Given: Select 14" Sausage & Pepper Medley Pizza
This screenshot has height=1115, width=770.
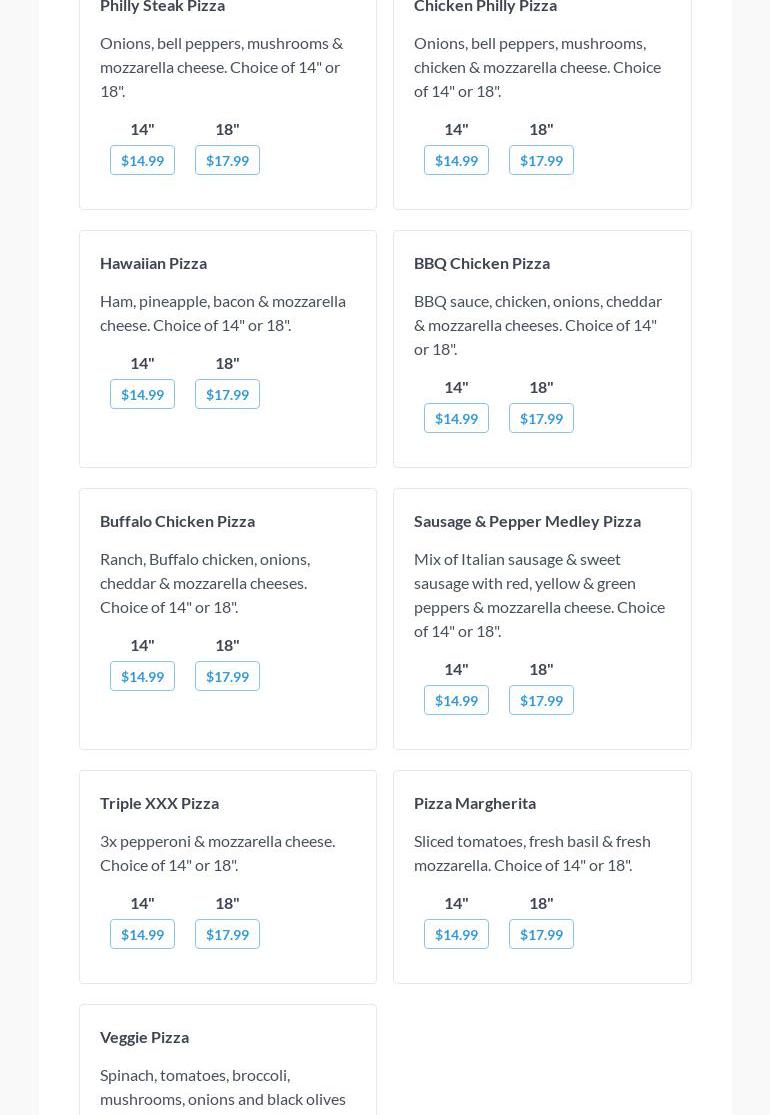Looking at the screenshot, I should [456, 700].
